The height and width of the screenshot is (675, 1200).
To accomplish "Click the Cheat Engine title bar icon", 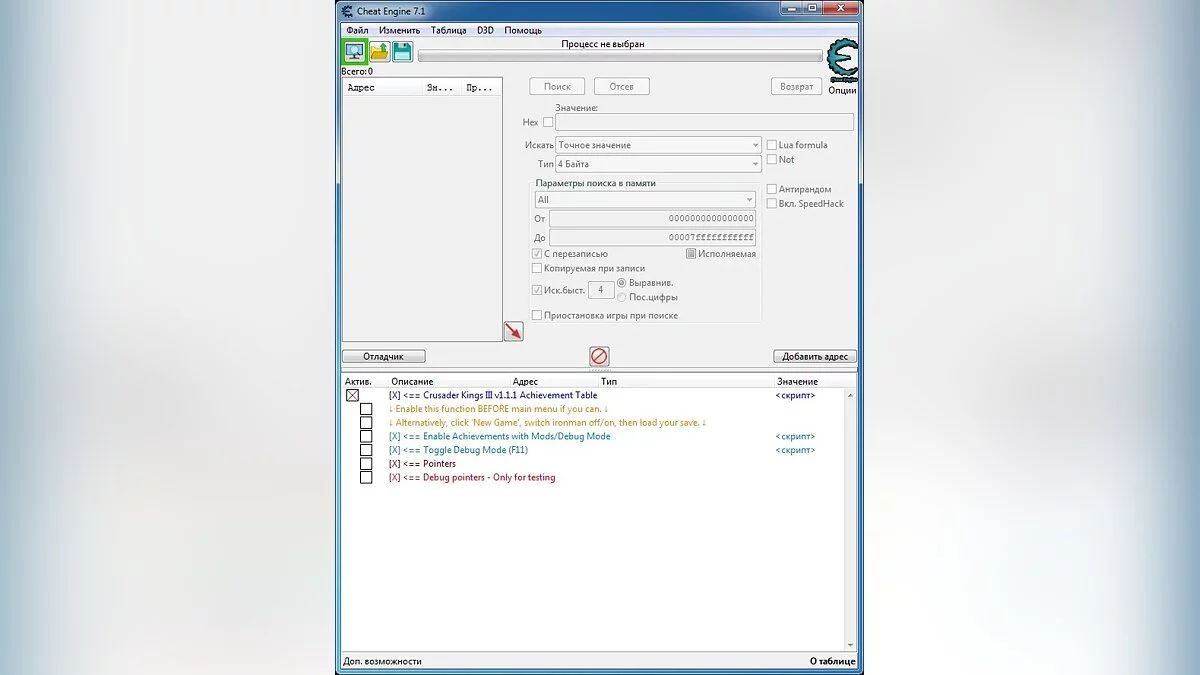I will (x=347, y=11).
